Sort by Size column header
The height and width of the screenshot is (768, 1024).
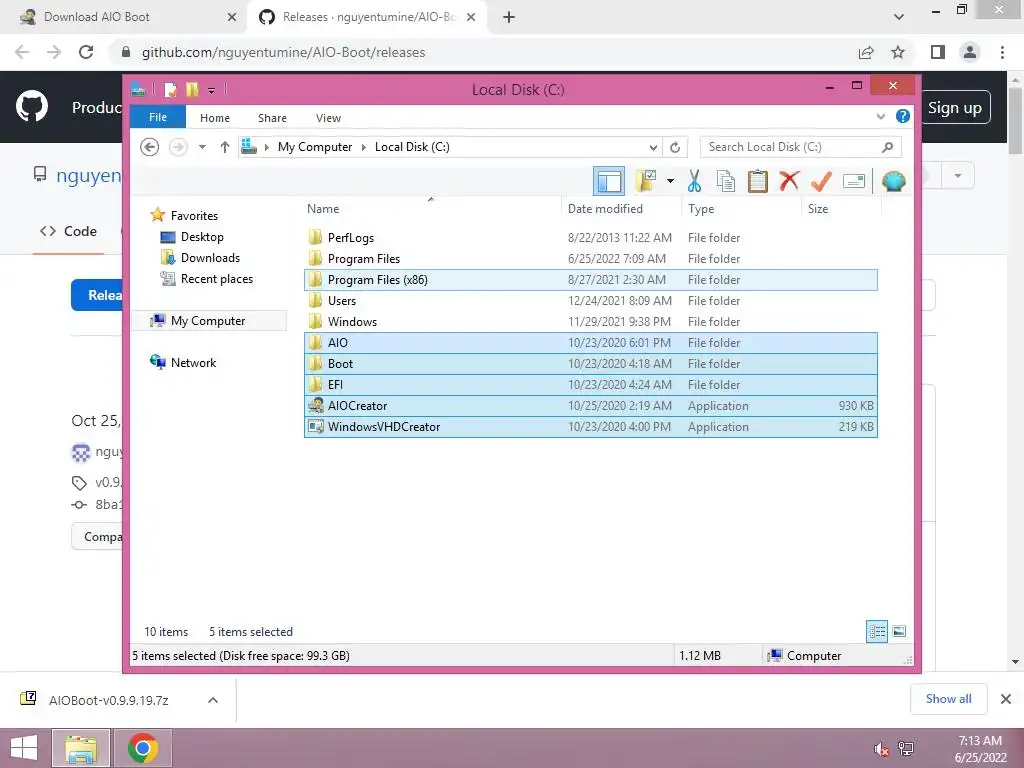(841, 209)
